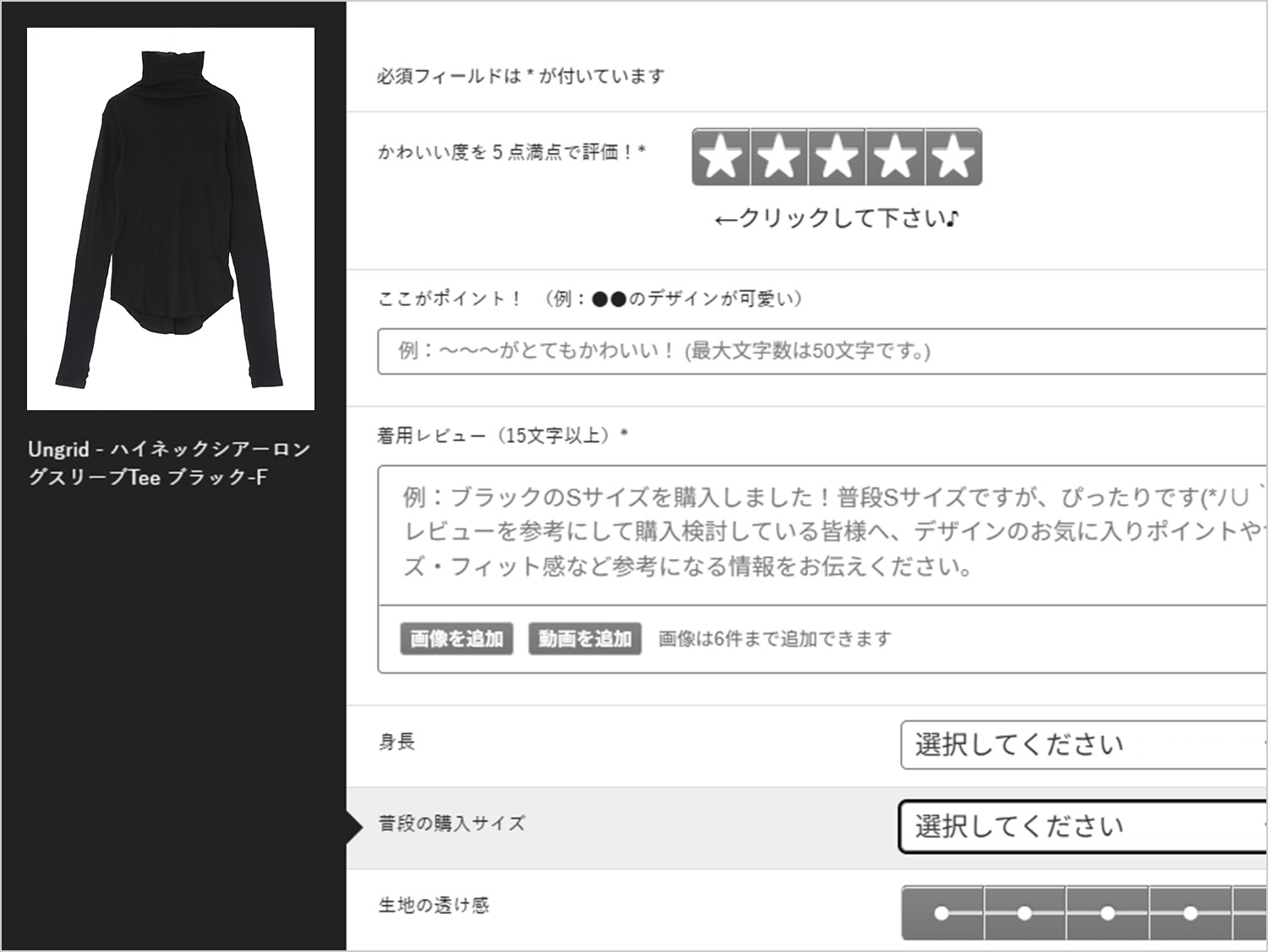Click the 動画を追加 button
The width and height of the screenshot is (1268, 952).
point(585,638)
